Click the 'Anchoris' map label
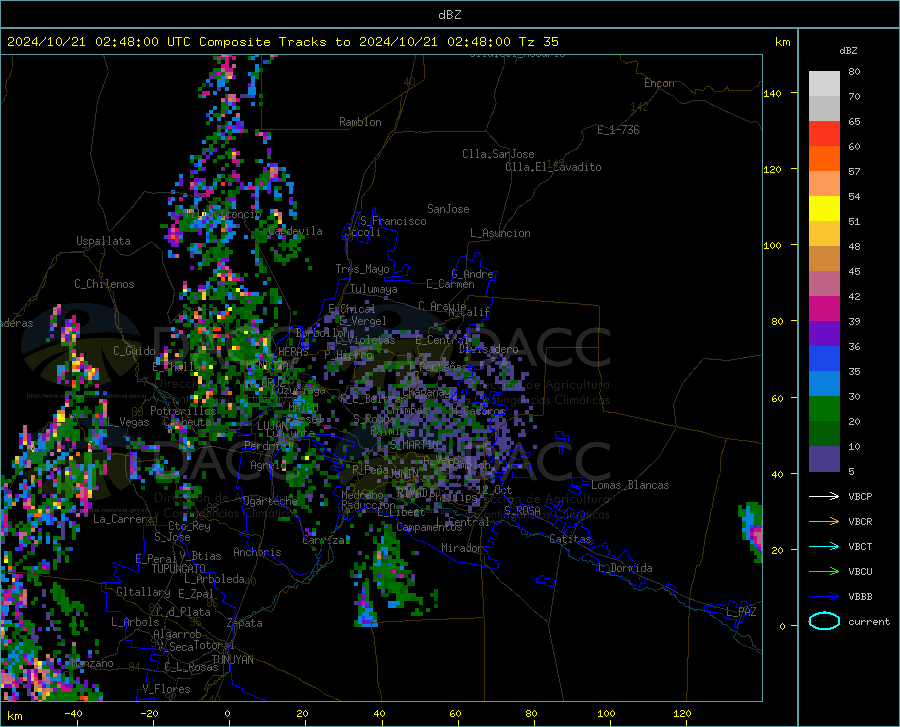 (x=257, y=552)
